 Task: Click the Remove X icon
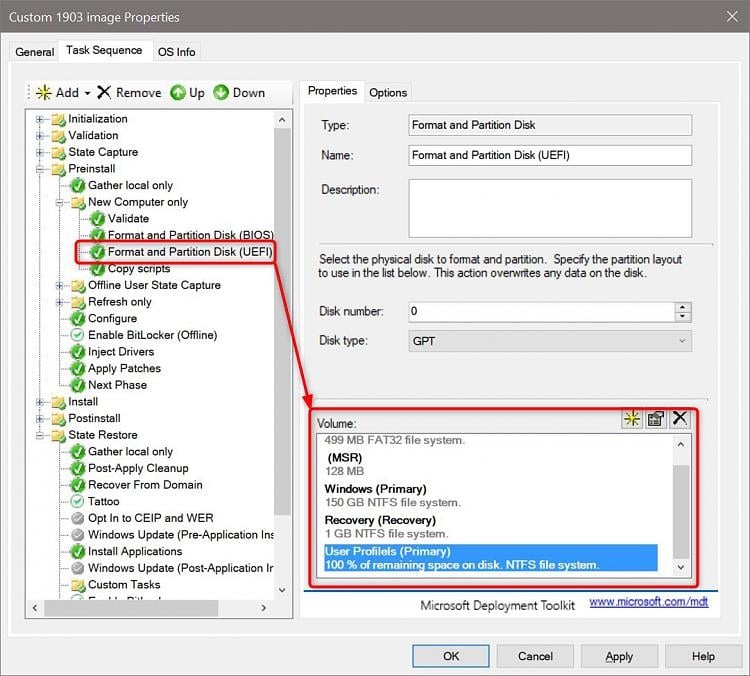(x=104, y=92)
